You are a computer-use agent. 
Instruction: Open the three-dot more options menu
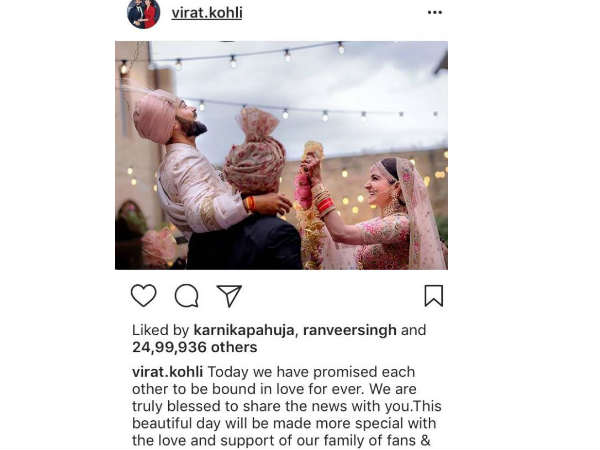point(435,13)
